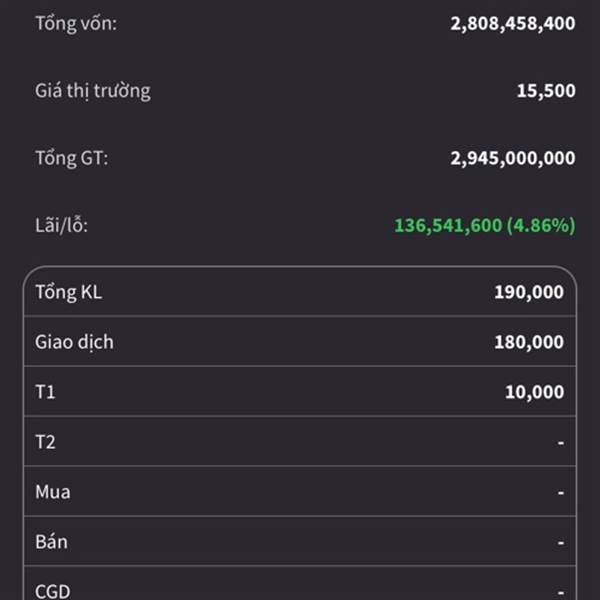Select the tradable volume value 180,000
This screenshot has height=600, width=600.
528,342
